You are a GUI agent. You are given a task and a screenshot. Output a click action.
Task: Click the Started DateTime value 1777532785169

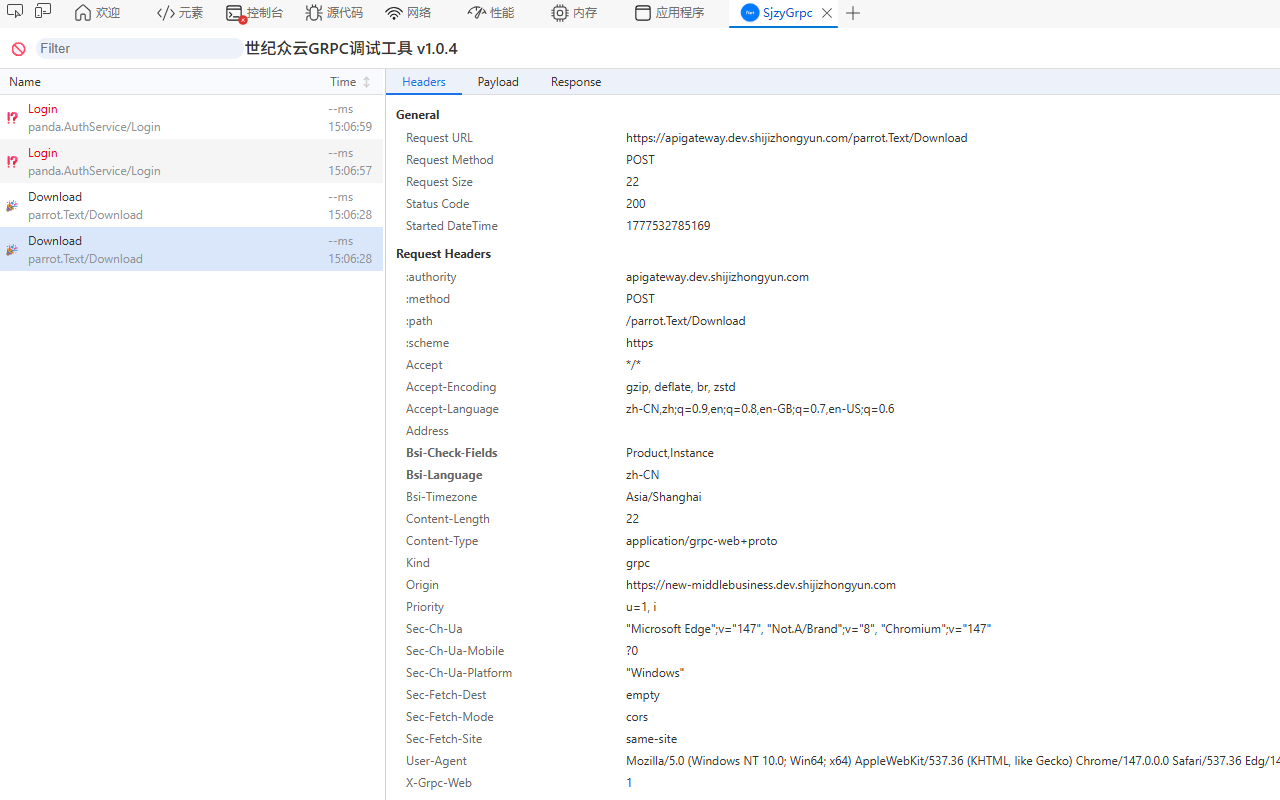point(668,226)
